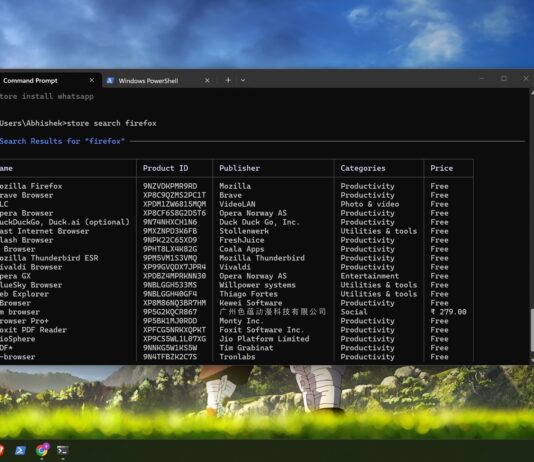Screen dimensions: 534x462
Task: Select the 'Stollenwerk' publisher cell
Action: (244, 231)
